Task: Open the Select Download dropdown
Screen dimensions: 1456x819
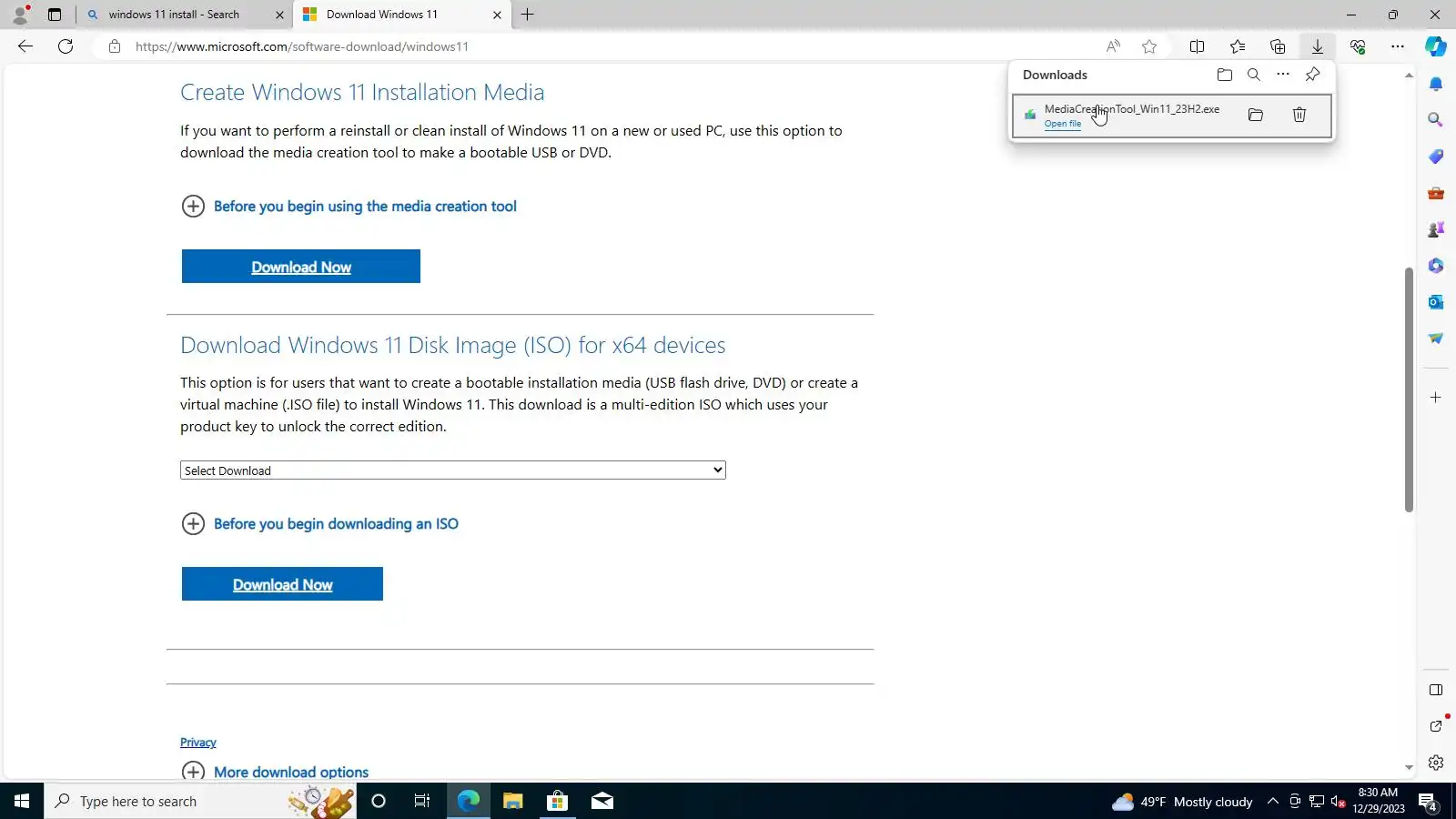Action: [453, 470]
